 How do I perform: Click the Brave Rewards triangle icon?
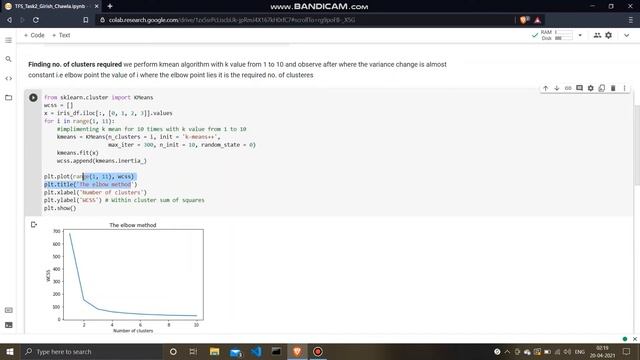538,20
